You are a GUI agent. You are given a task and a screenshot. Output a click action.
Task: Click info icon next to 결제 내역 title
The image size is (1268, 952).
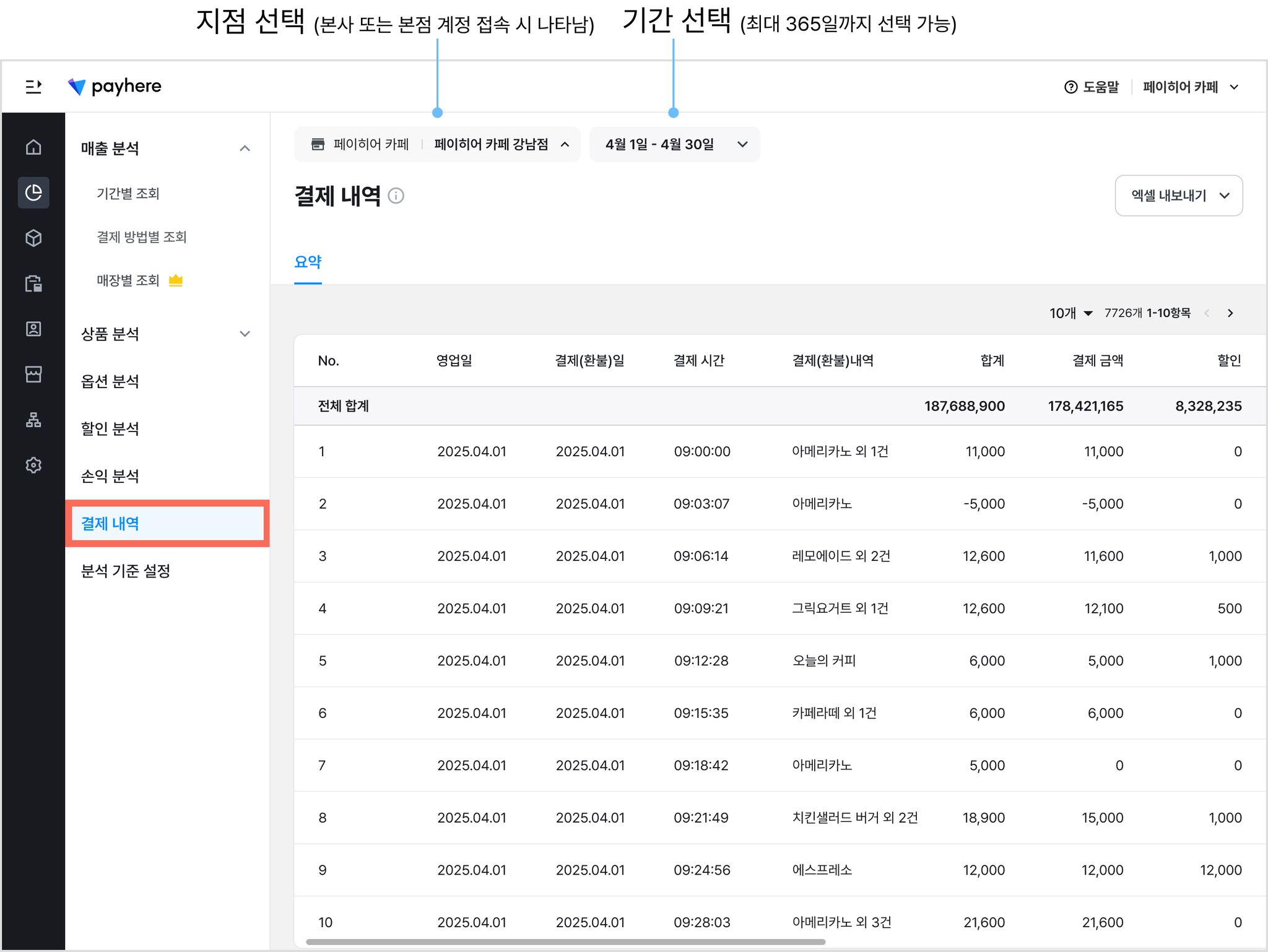(396, 196)
